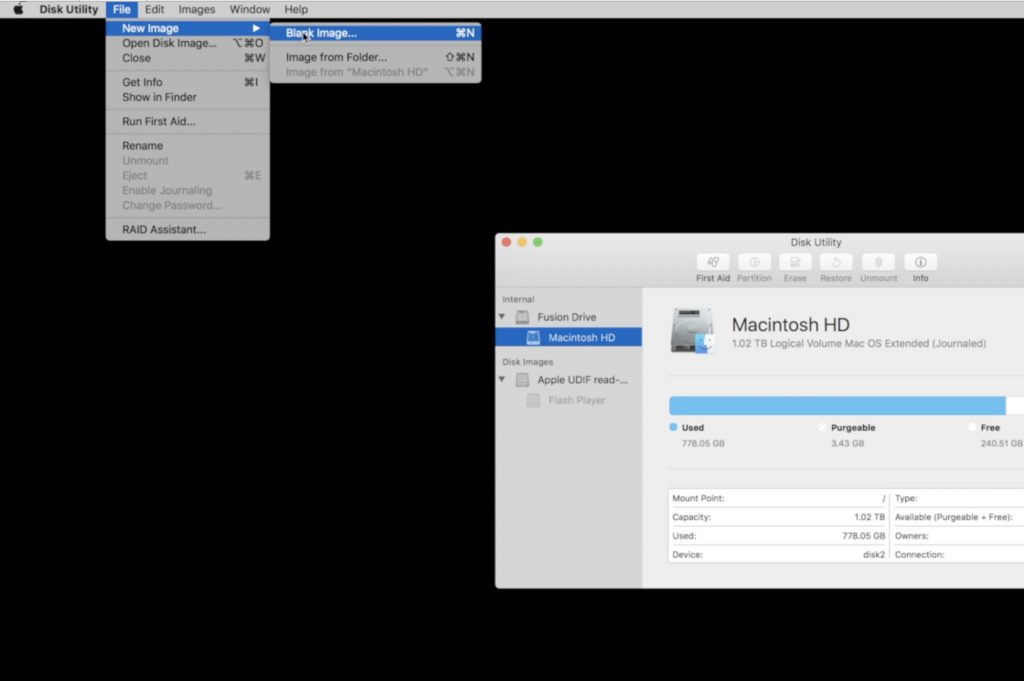Click the Macintosh HD title heading
The image size is (1024, 681).
point(790,325)
